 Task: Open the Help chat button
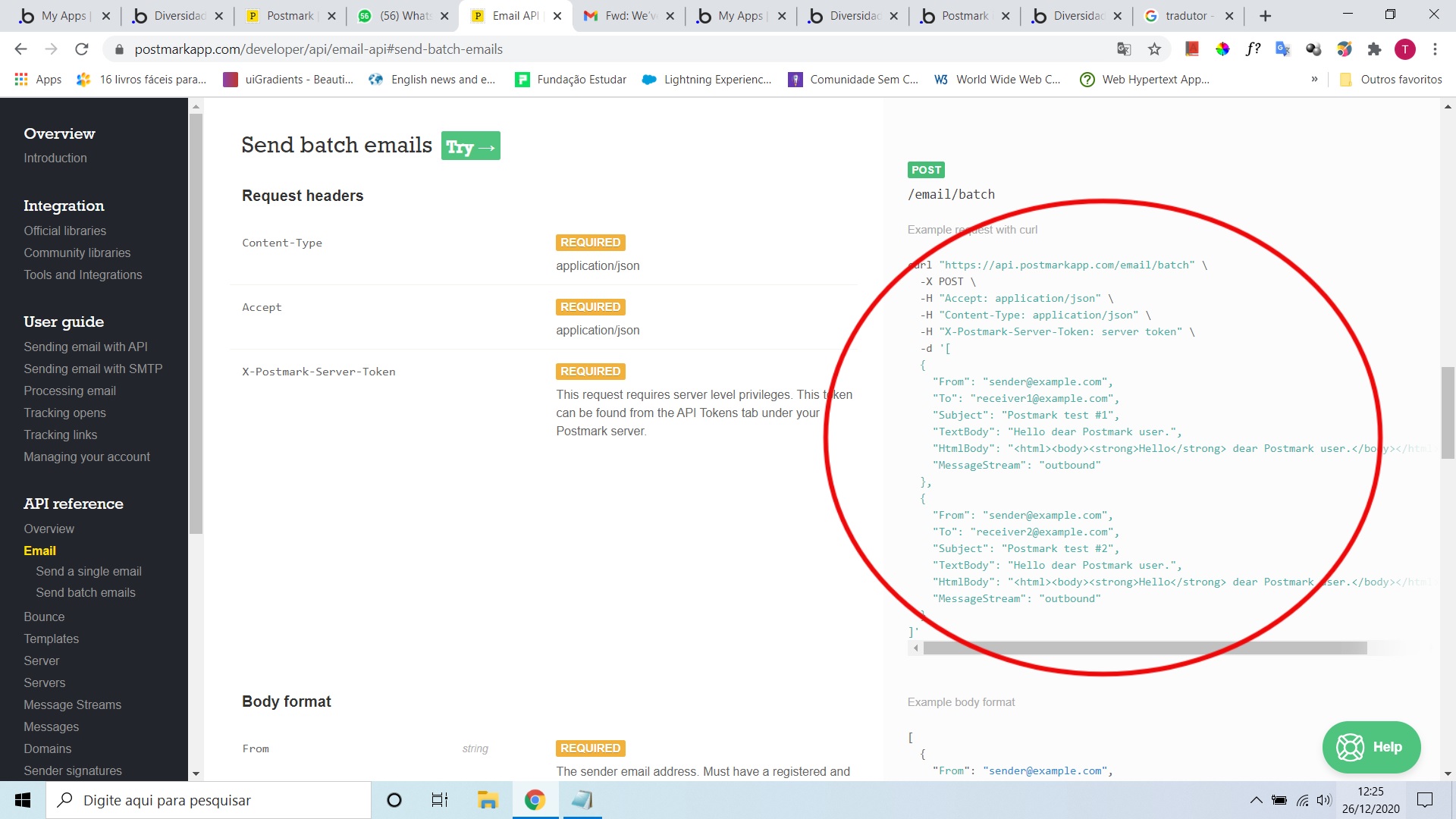point(1371,747)
